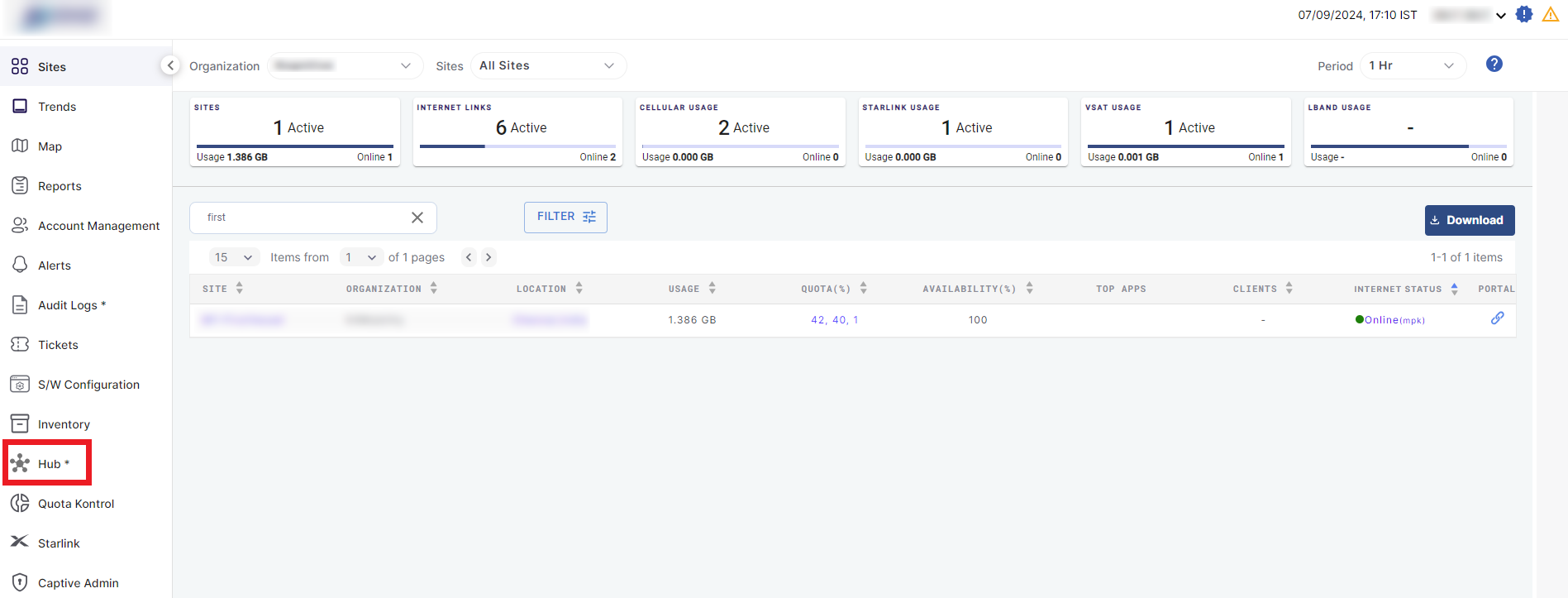Go to next page arrow in pagination
Screen dimensions: 1568x598
[x=489, y=257]
